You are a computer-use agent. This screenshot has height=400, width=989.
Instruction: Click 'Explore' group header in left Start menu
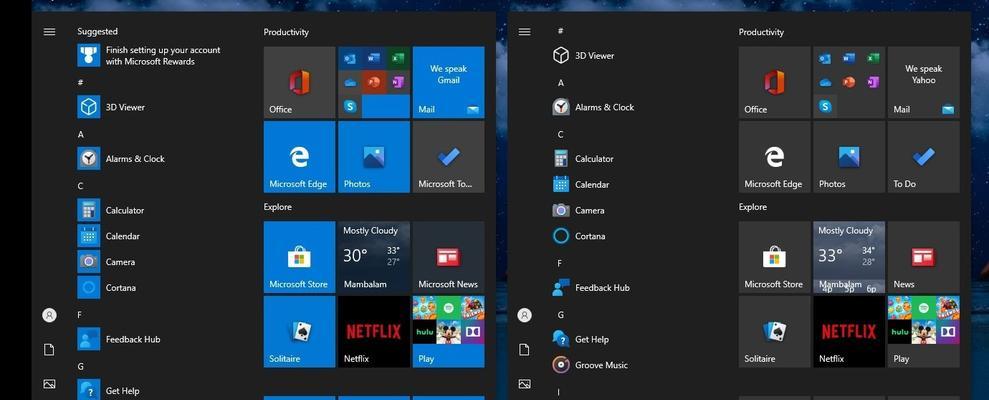coord(278,207)
